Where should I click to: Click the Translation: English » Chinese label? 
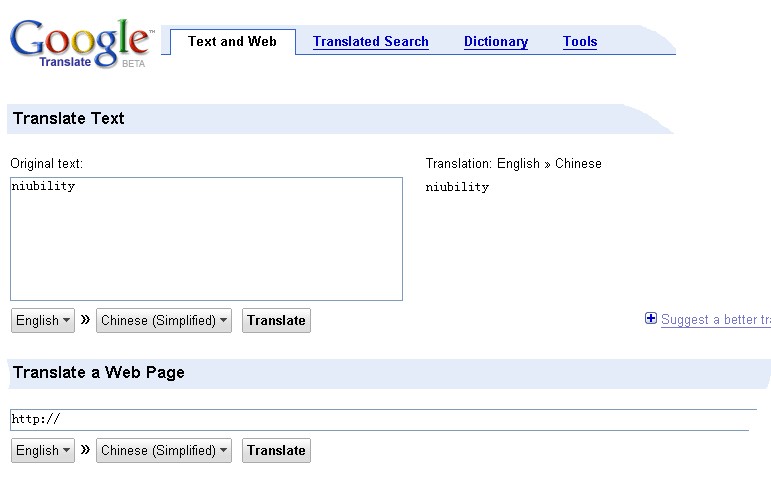tap(513, 163)
